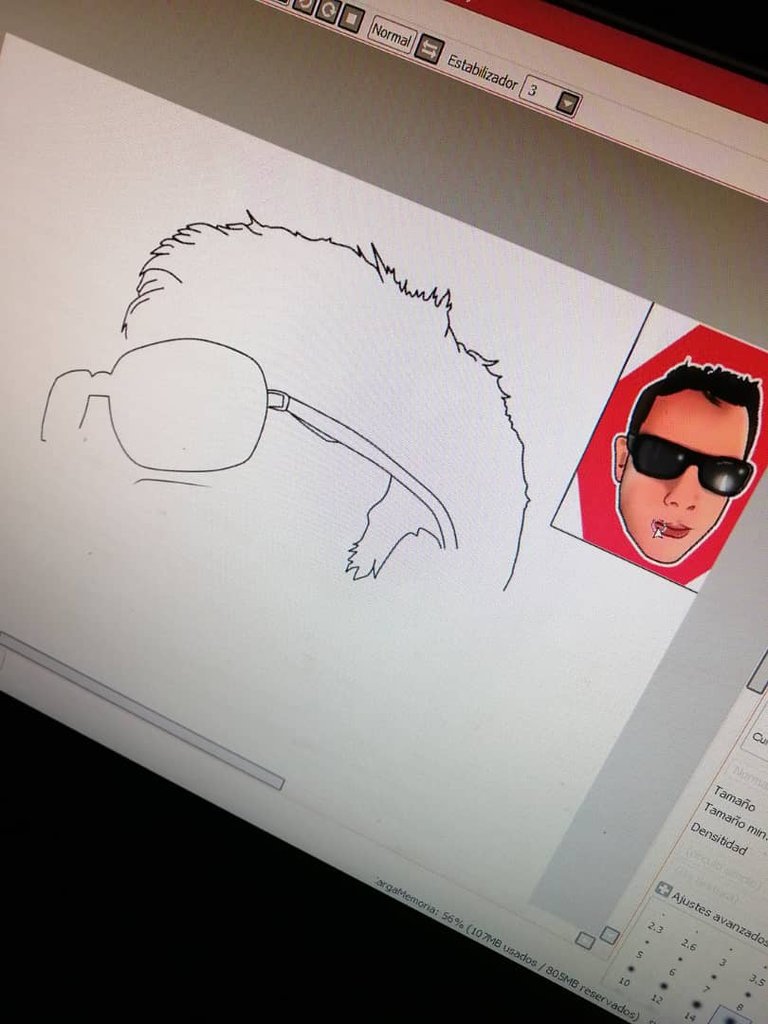This screenshot has width=768, height=1024.
Task: Expand Ajustes avanzados with the plus icon
Action: [x=663, y=889]
